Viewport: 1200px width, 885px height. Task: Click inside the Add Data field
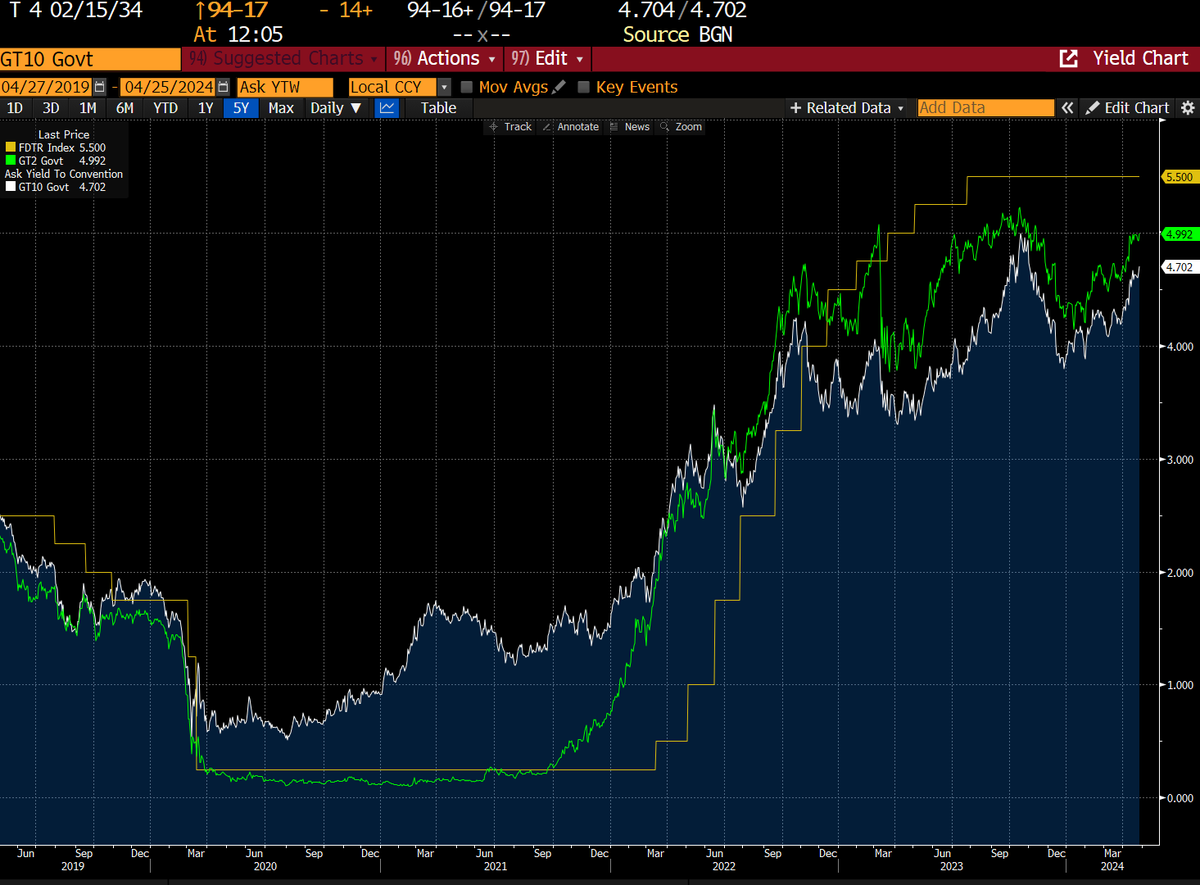point(985,107)
